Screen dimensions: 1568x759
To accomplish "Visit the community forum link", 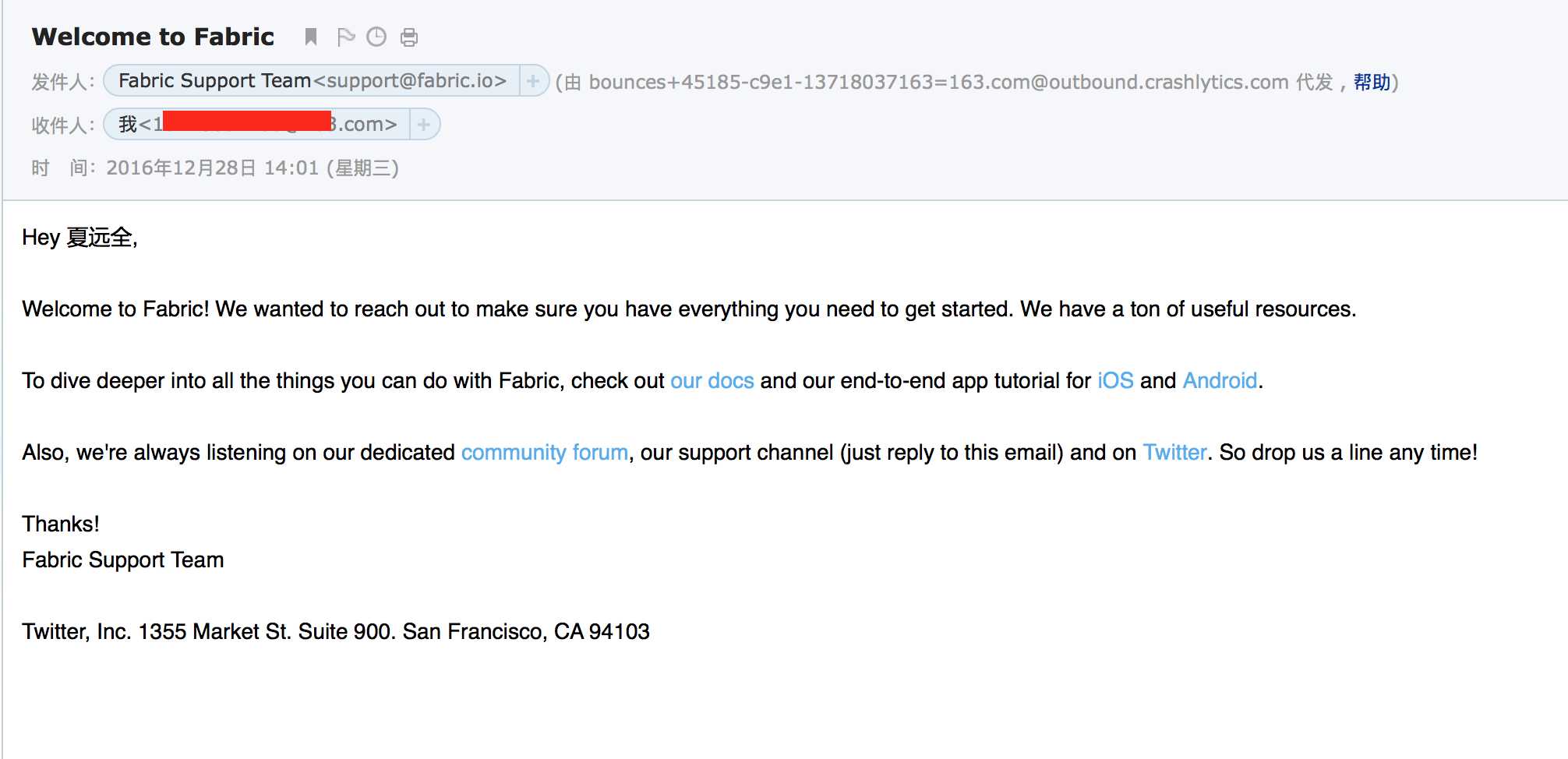I will click(x=545, y=452).
